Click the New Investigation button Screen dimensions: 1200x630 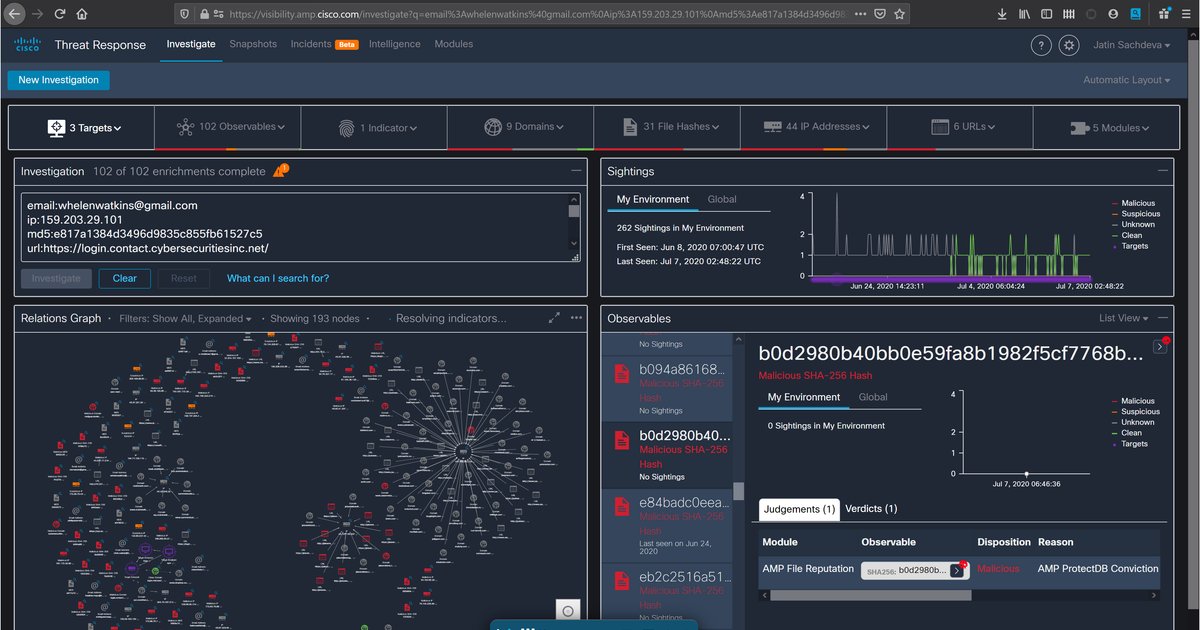pyautogui.click(x=58, y=80)
